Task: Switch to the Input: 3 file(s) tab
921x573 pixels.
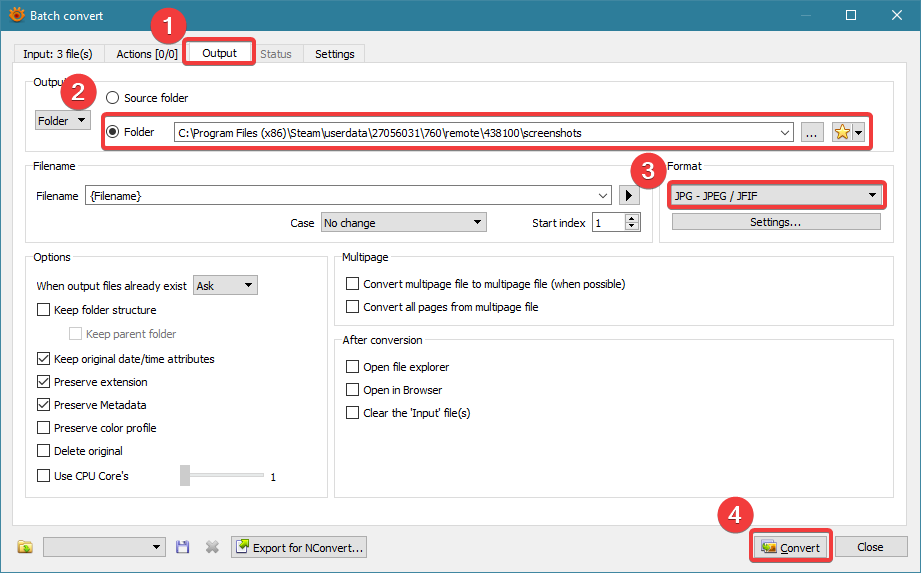Action: coord(58,54)
